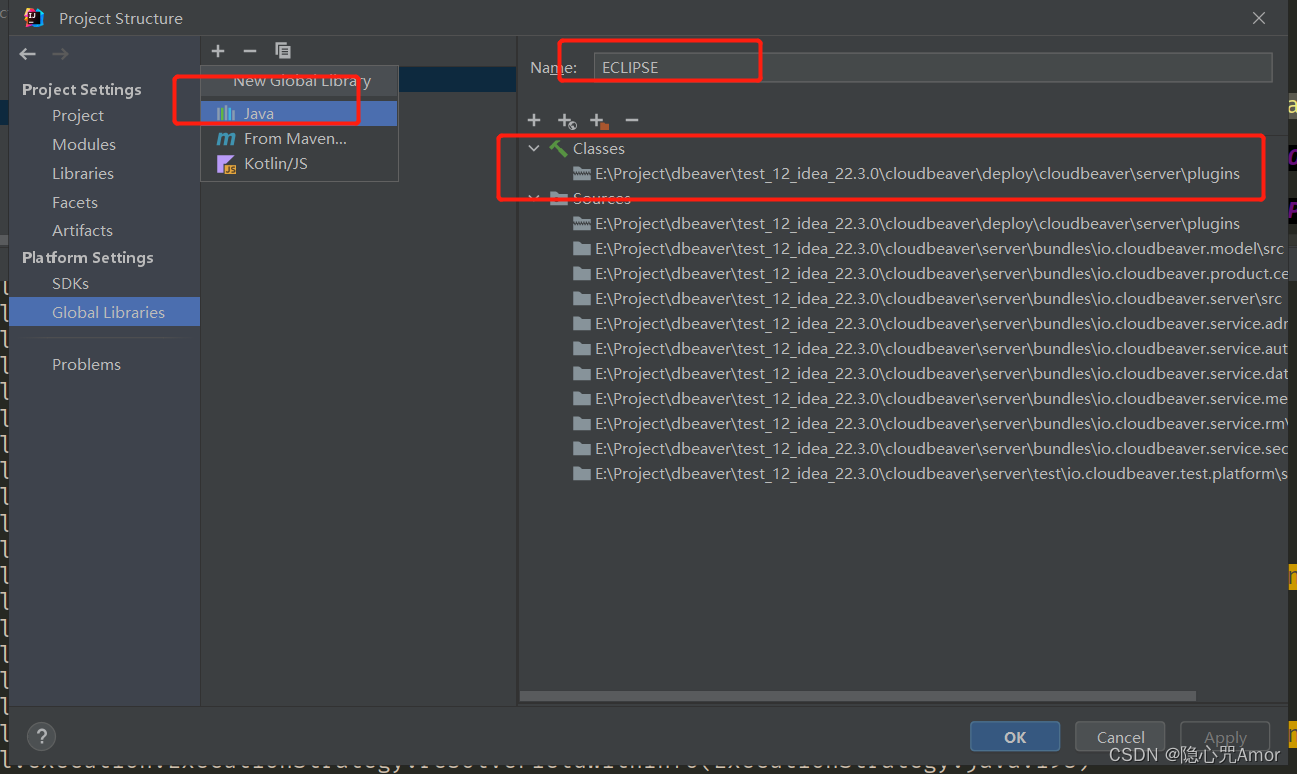The height and width of the screenshot is (774, 1297).
Task: Choose Kotlin/JS library type
Action: (299, 164)
